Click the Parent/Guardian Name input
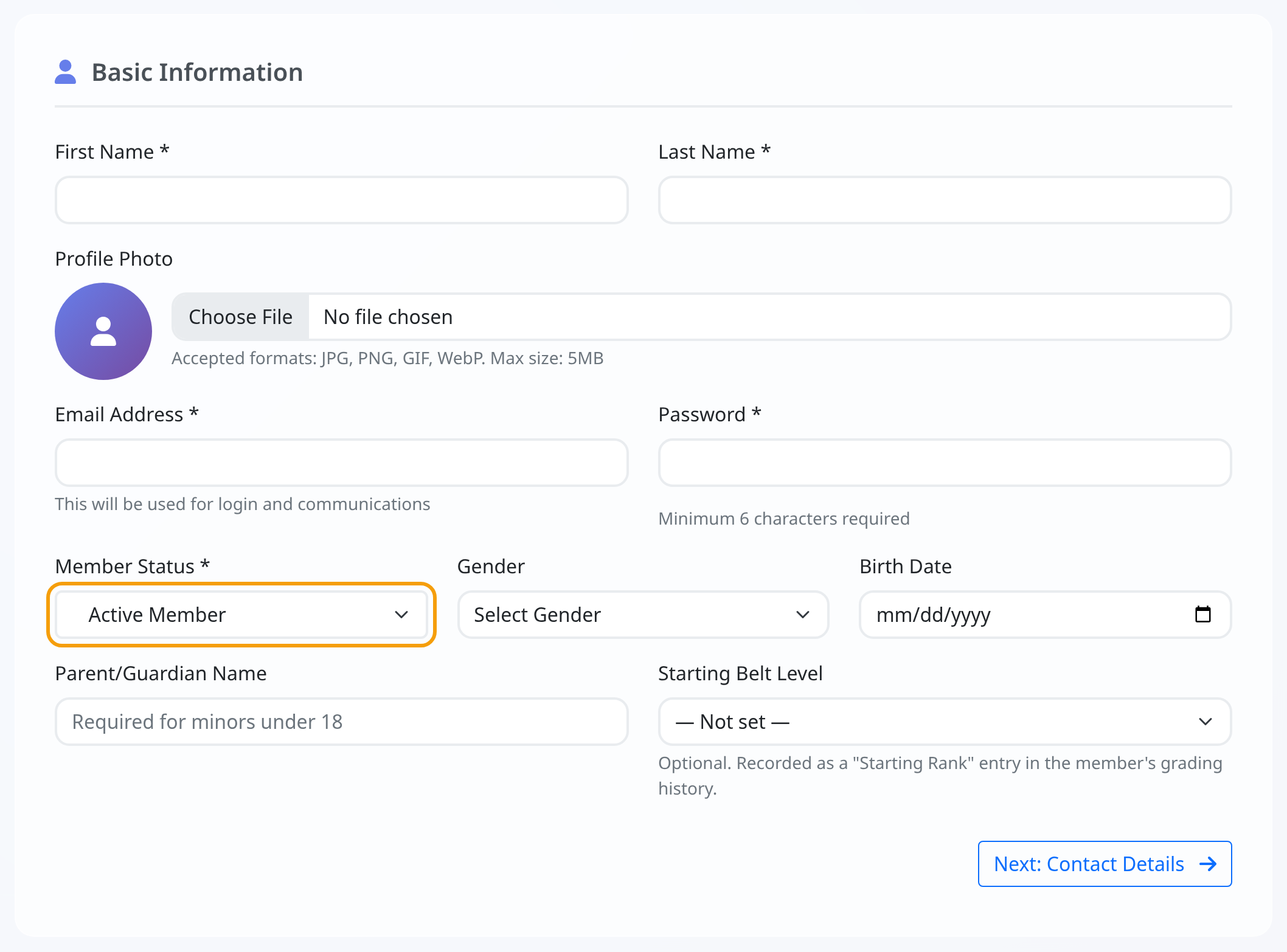The image size is (1287, 952). click(342, 722)
